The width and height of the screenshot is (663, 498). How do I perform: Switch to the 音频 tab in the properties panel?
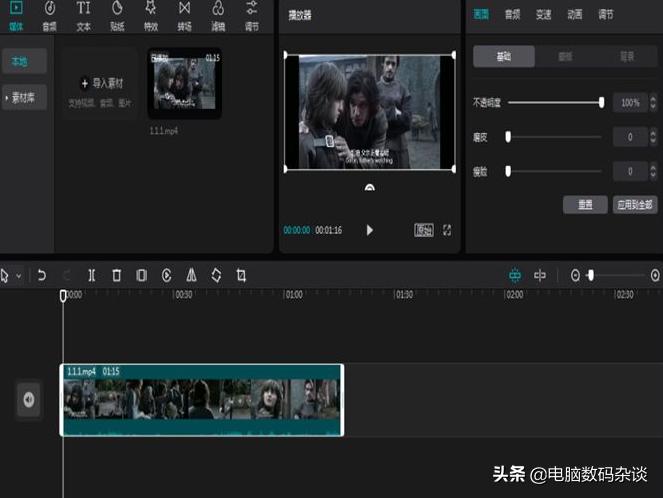(x=512, y=15)
